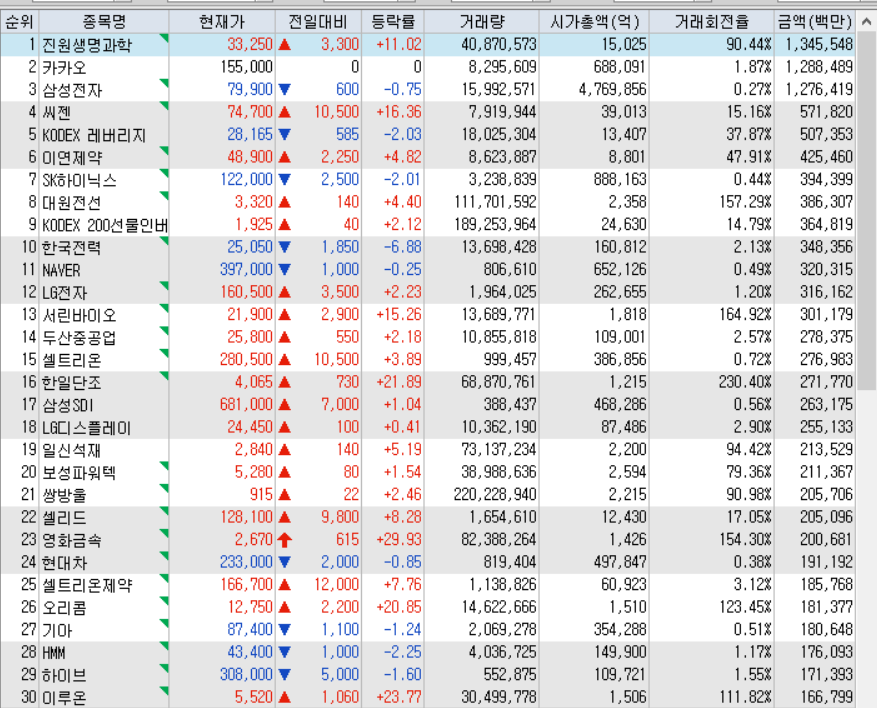Select 카카오 stock name
The height and width of the screenshot is (708, 877).
[65, 68]
